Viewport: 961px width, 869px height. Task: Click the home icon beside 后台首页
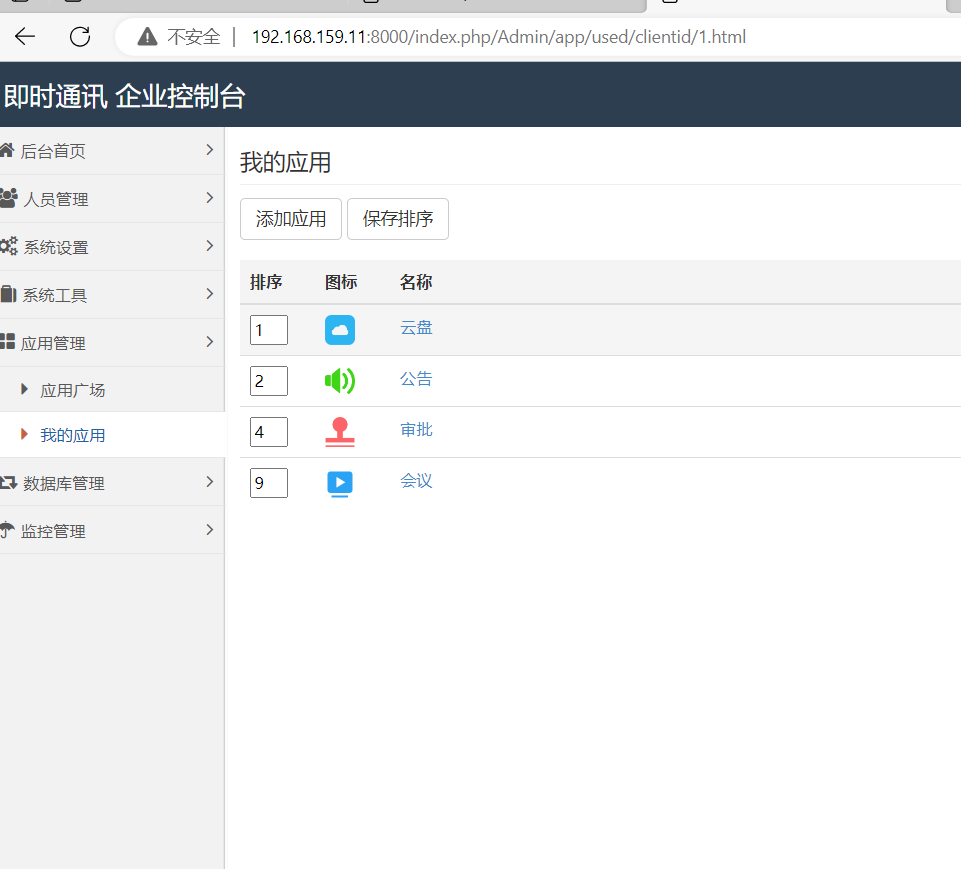[9, 150]
